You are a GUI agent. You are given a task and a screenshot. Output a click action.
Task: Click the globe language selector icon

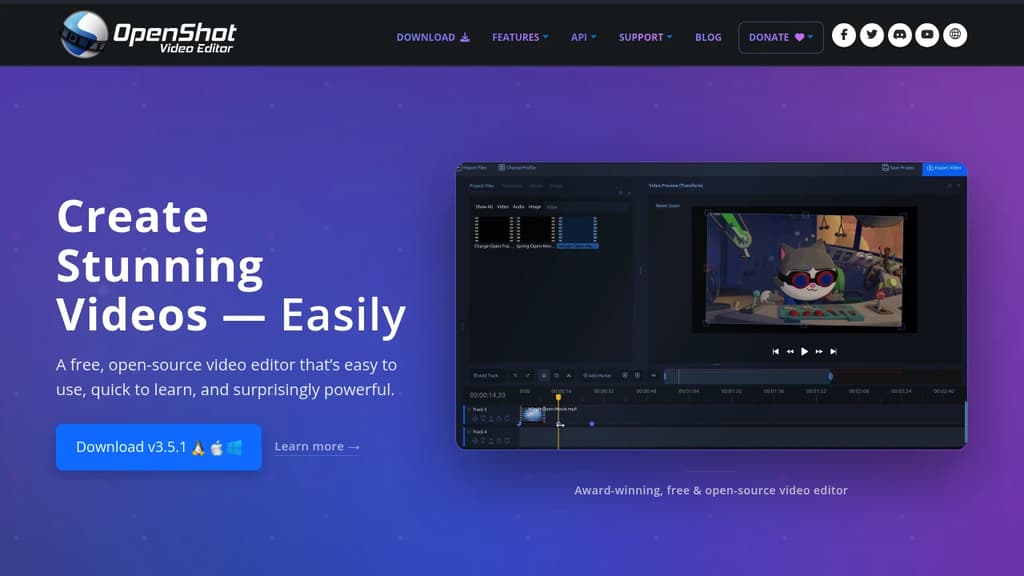(955, 35)
